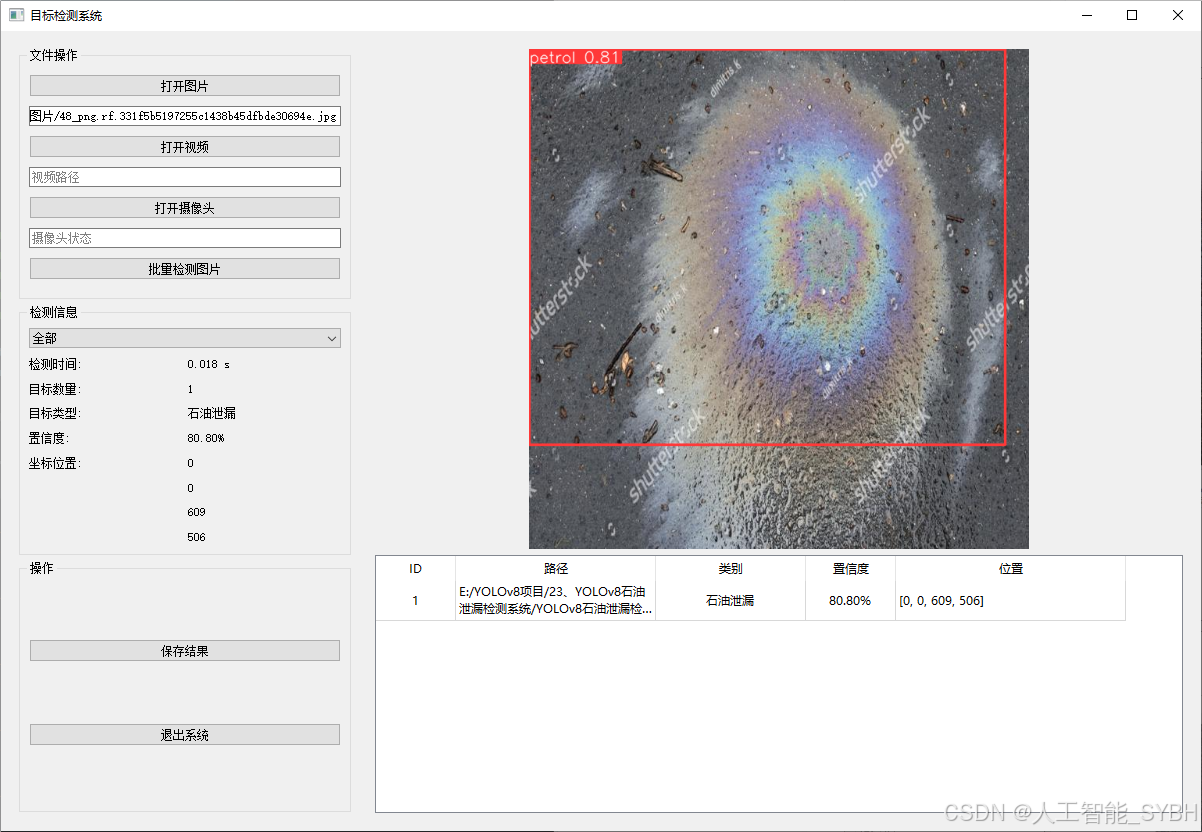Click the 检测时间 label
The image size is (1202, 832).
point(54,364)
